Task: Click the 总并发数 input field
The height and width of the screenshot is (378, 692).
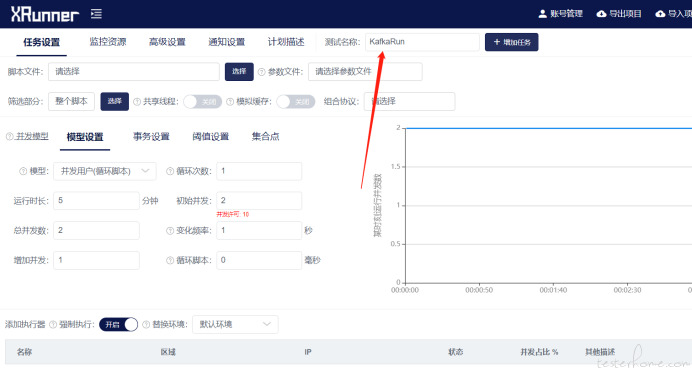Action: tap(96, 231)
